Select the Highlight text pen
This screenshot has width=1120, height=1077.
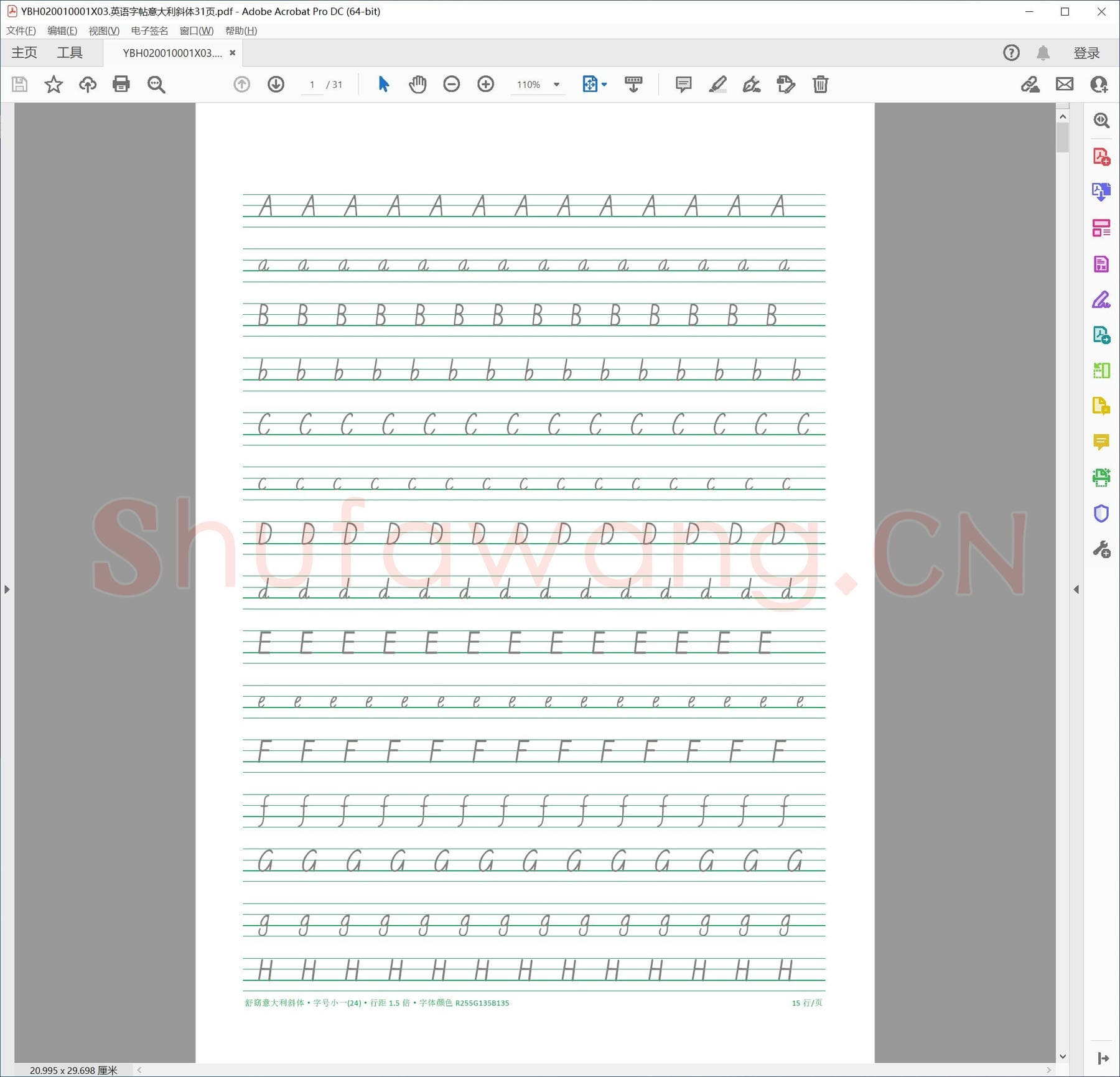pyautogui.click(x=718, y=84)
